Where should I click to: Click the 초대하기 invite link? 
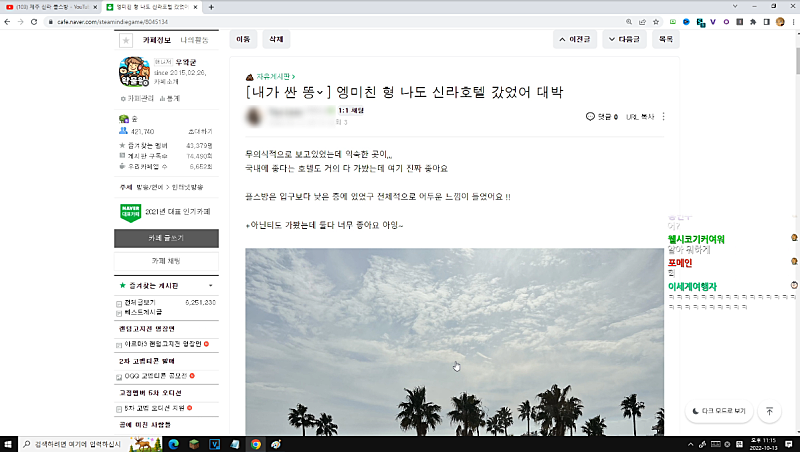click(200, 132)
